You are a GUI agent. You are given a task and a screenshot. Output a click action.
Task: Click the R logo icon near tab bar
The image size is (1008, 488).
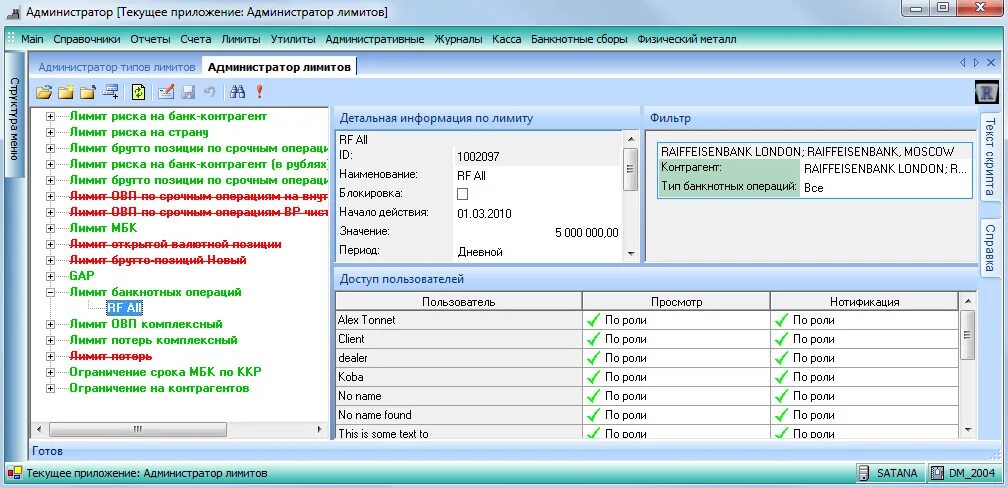(x=986, y=93)
